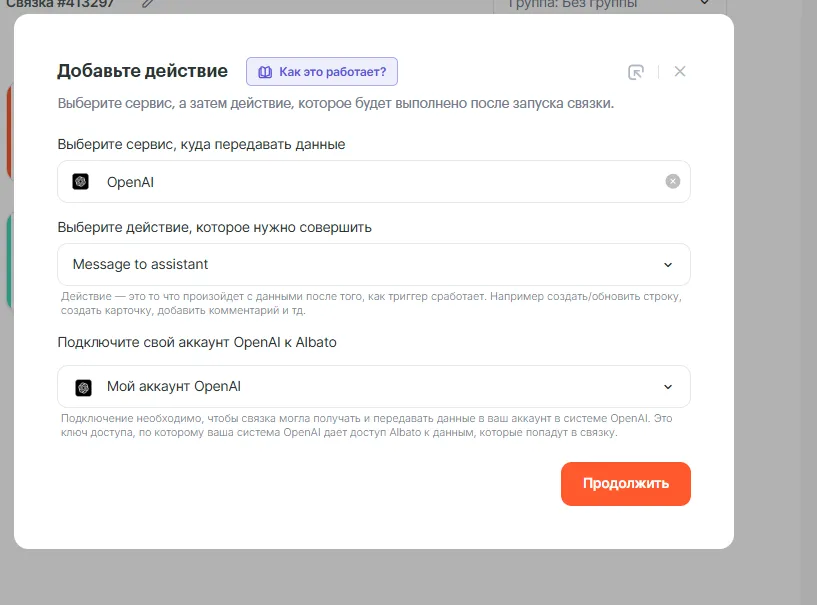The height and width of the screenshot is (605, 817).
Task: Click the teal block behind the dialog
Action: [x=9, y=260]
